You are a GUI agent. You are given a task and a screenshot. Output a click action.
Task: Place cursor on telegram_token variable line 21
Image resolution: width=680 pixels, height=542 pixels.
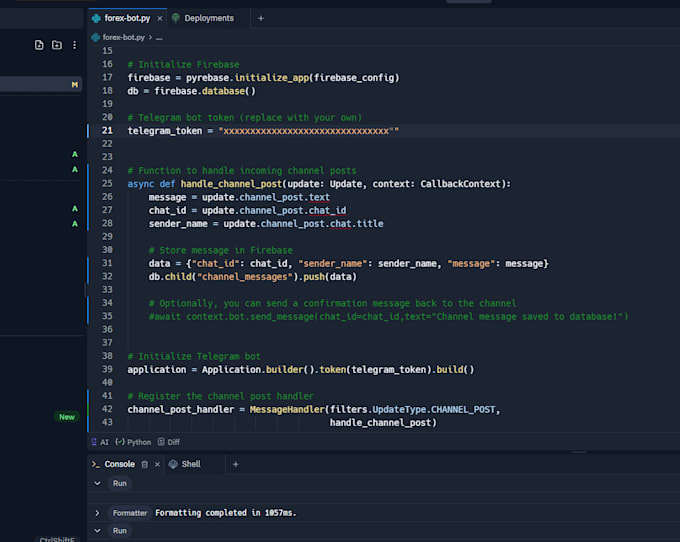(x=165, y=131)
